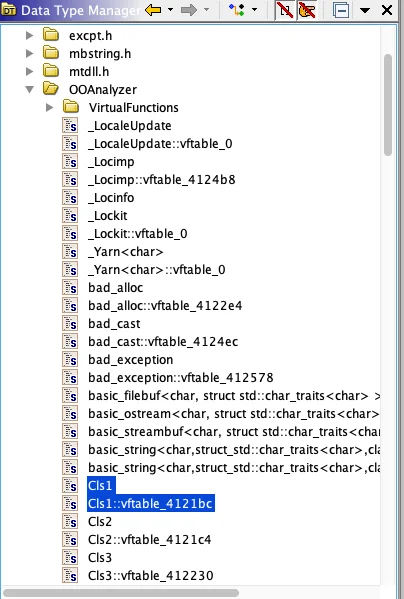Click the Data Type Manager title icon

(x=8, y=10)
